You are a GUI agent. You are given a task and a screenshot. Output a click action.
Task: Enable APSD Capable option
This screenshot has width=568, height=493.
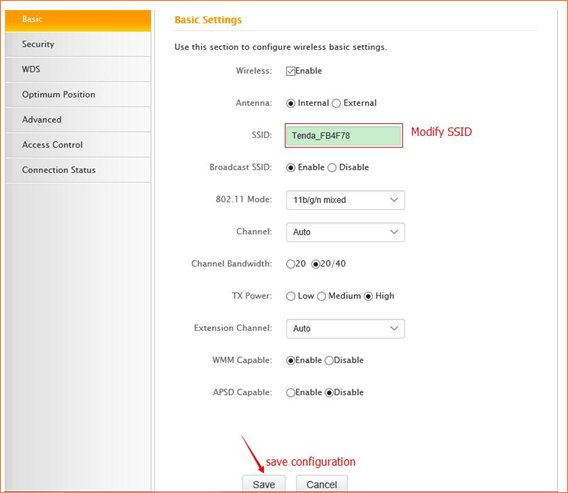pyautogui.click(x=290, y=393)
